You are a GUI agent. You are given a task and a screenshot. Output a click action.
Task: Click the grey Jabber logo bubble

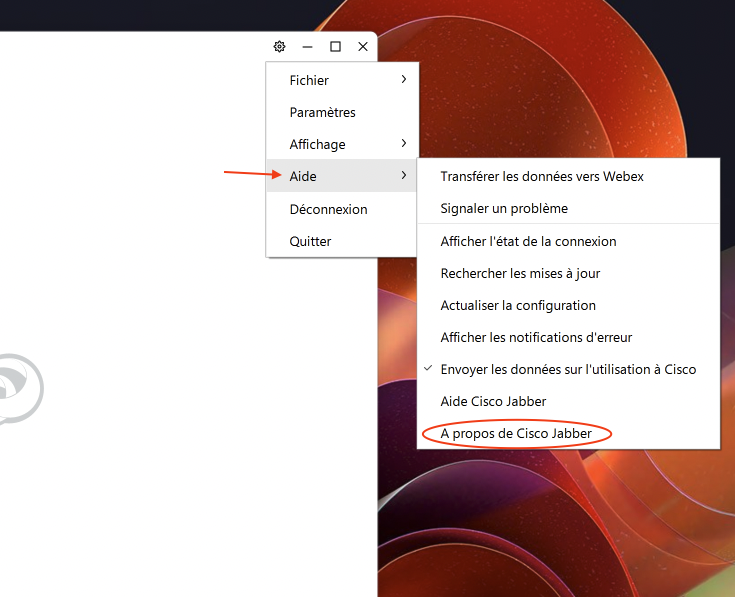pos(18,388)
